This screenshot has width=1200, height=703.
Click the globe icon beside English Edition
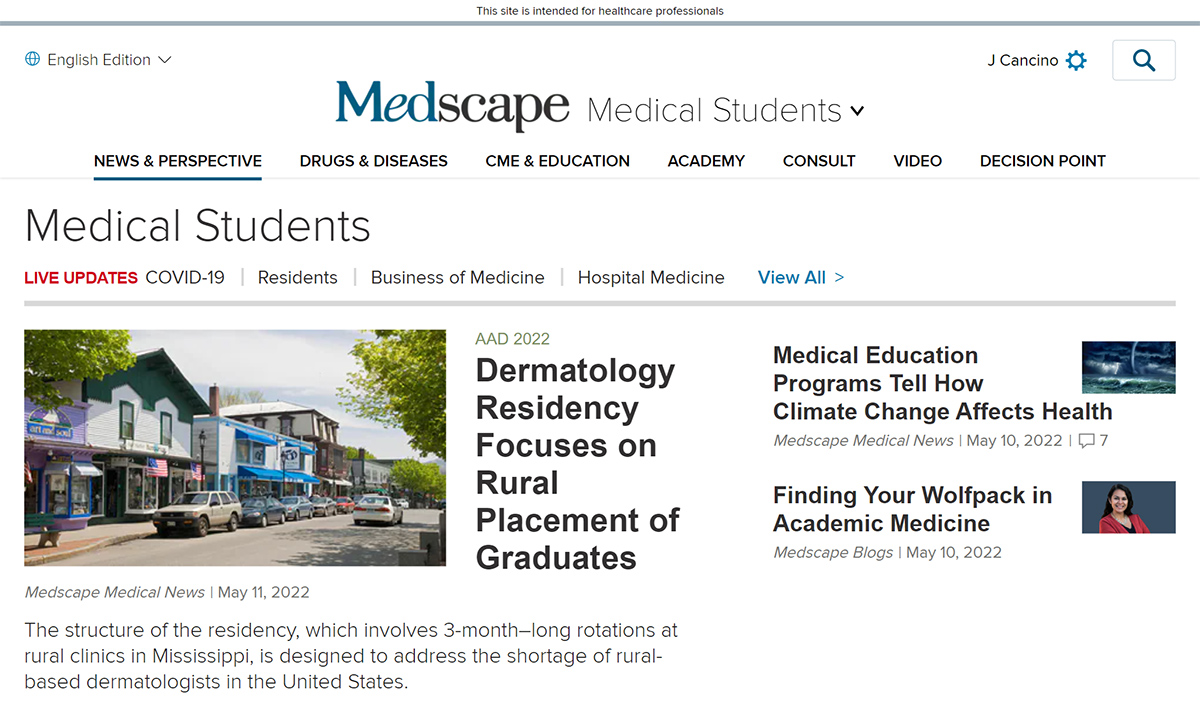[32, 59]
